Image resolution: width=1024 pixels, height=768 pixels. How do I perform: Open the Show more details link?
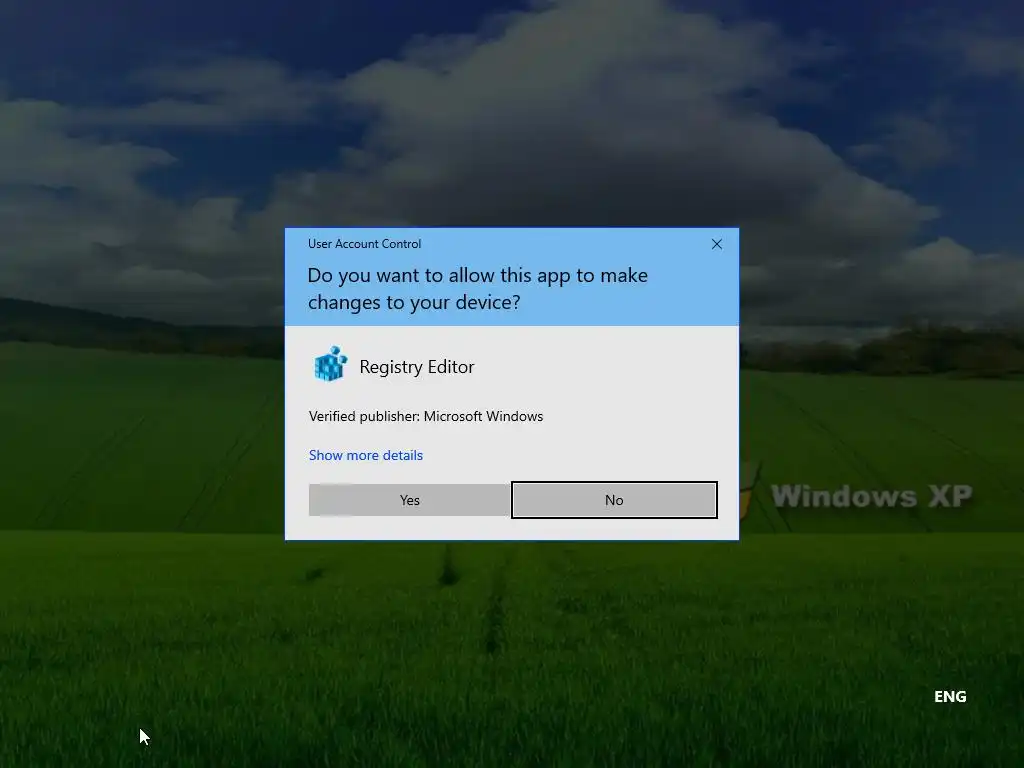pyautogui.click(x=366, y=455)
